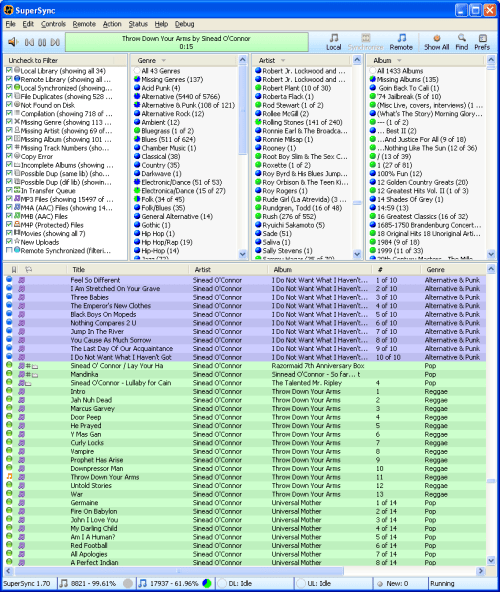Viewport: 500px width, 592px height.
Task: Click the remote library note icon in status bar
Action: (x=142, y=583)
